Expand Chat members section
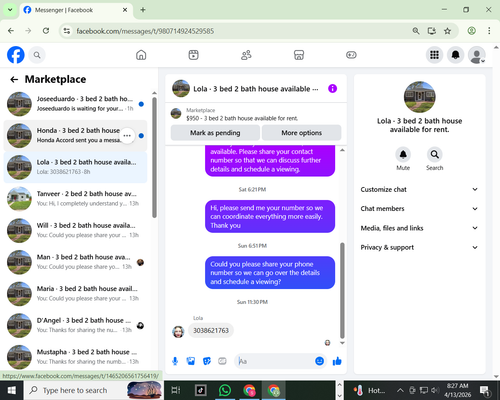The width and height of the screenshot is (500, 400). click(x=419, y=209)
